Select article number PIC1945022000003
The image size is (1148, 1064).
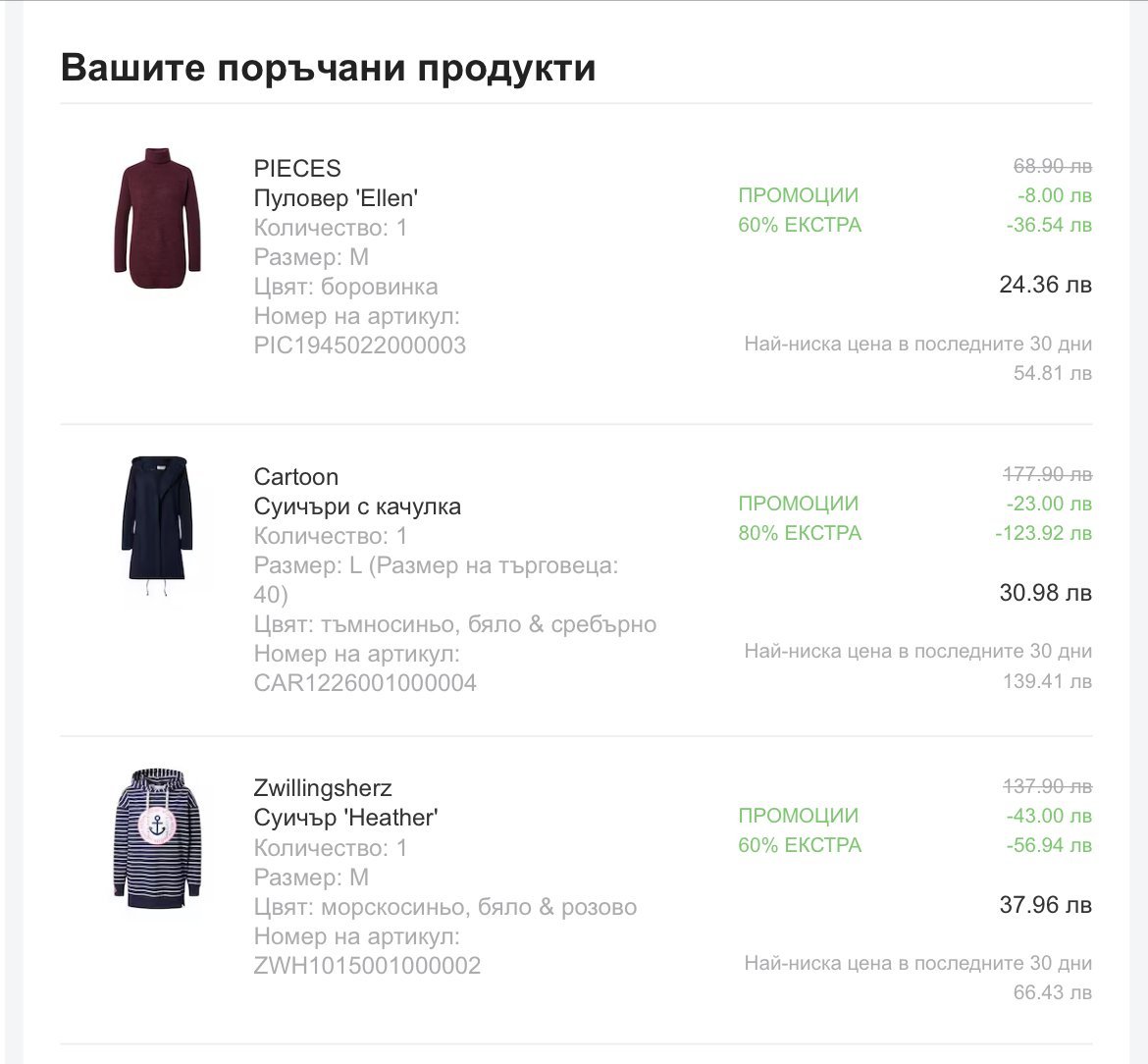(359, 346)
